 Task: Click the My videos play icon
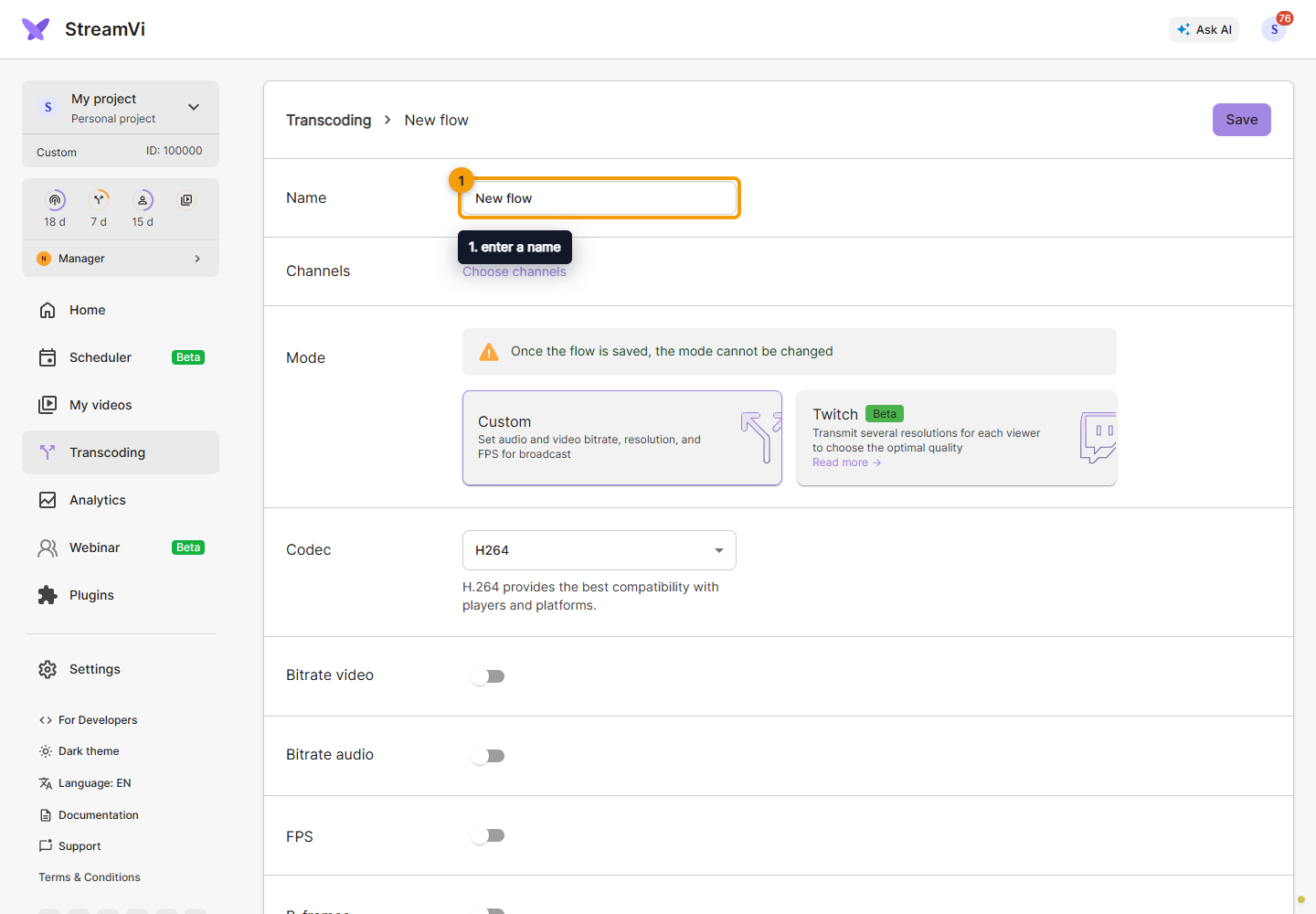pyautogui.click(x=48, y=405)
